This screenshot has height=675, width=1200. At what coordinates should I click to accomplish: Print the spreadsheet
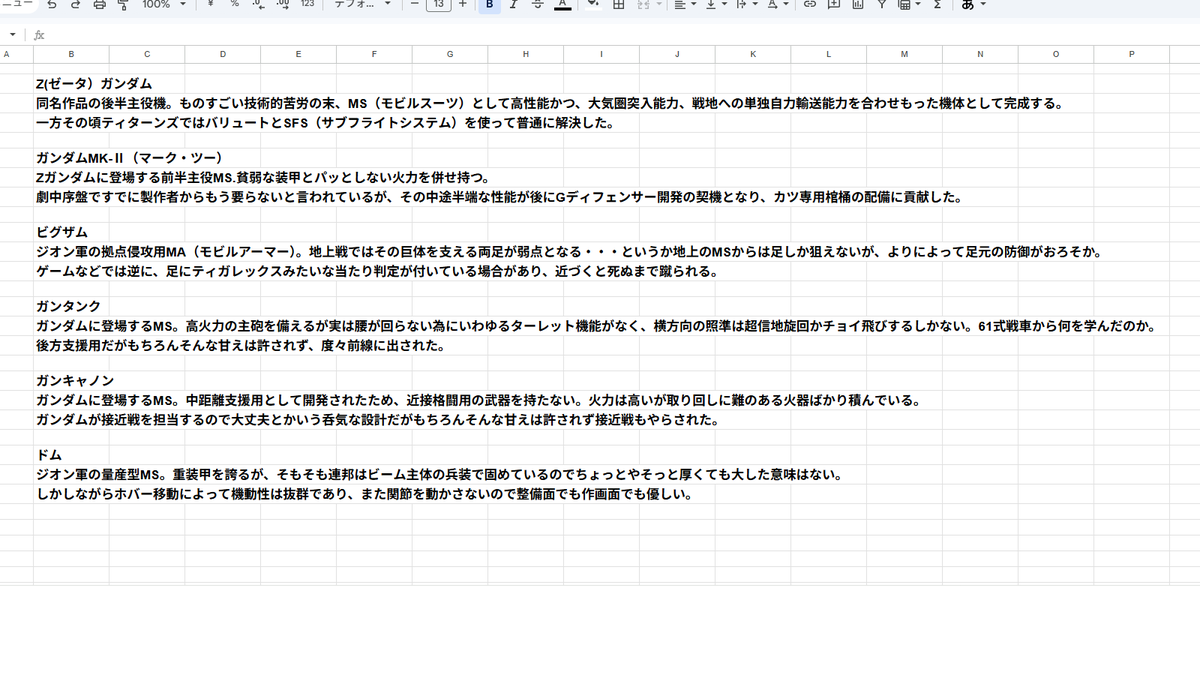(100, 5)
